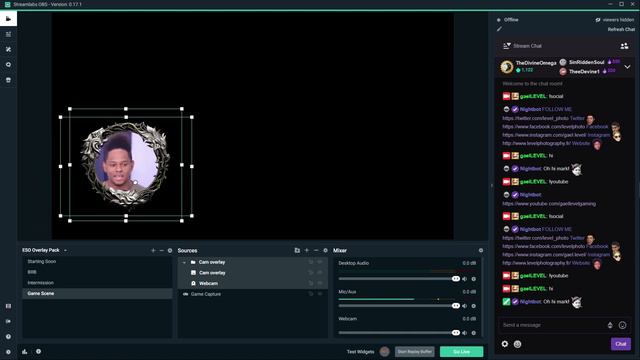640x360 pixels.
Task: Toggle lock on Game Capture source
Action: [311, 294]
